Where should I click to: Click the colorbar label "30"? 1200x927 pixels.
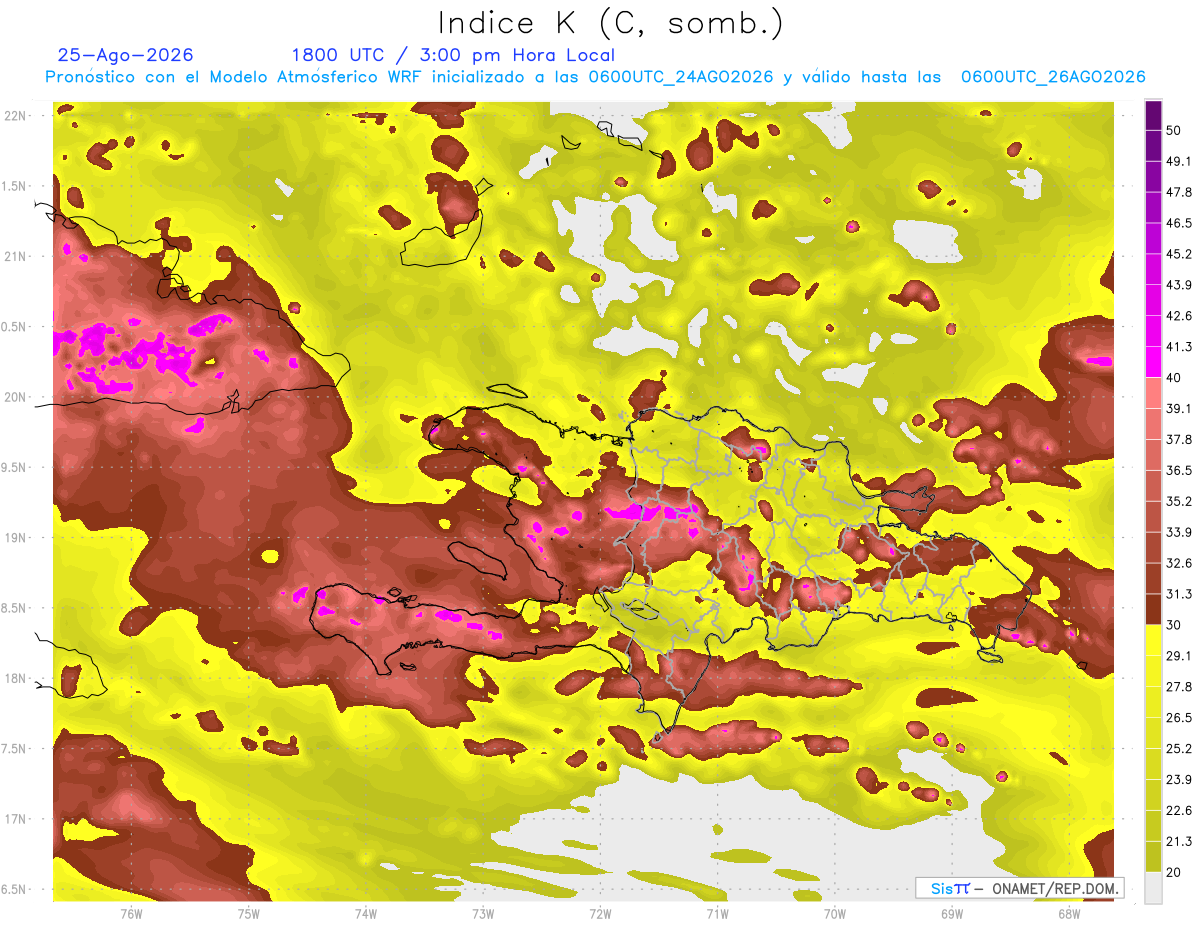1175,624
